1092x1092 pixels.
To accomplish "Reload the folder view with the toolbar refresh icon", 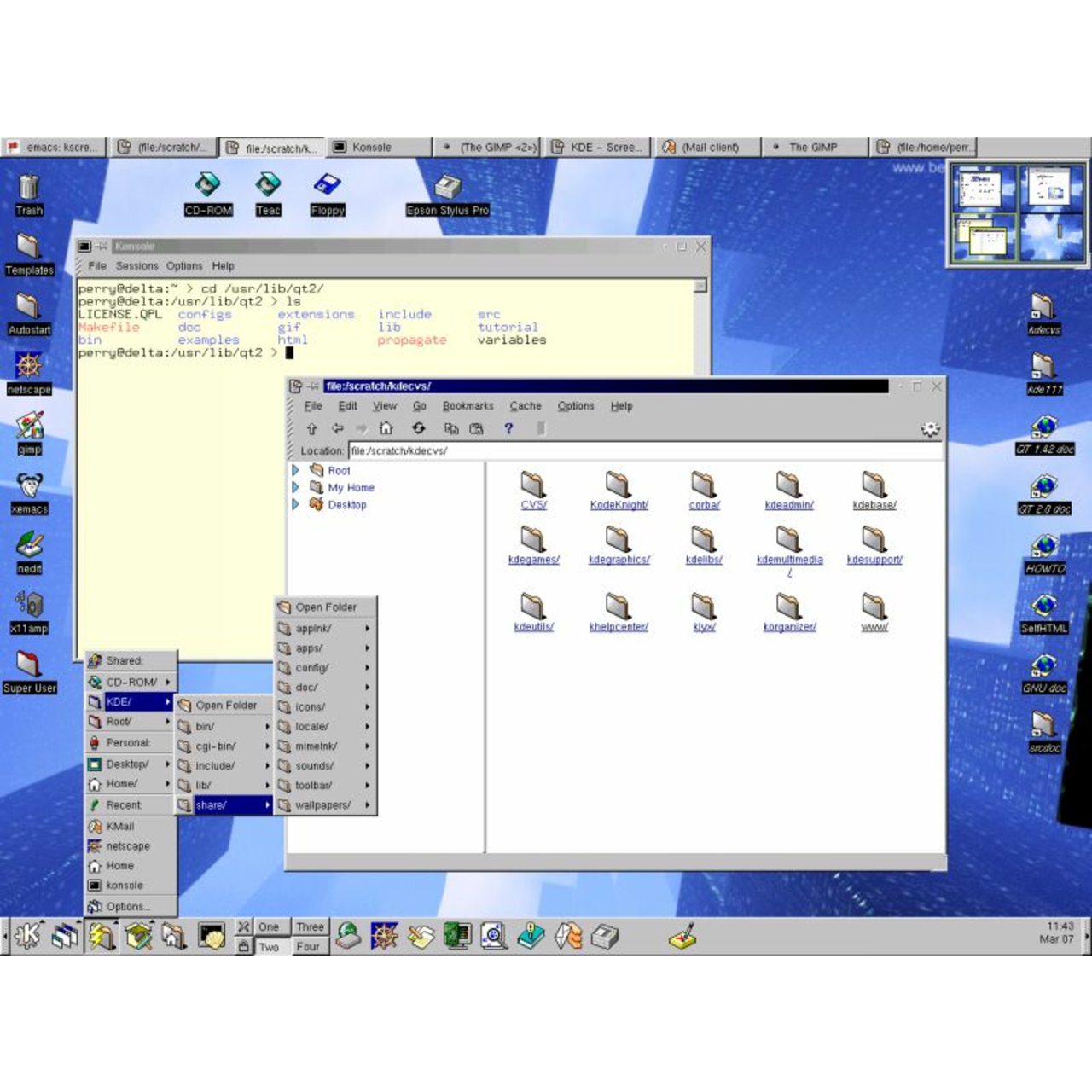I will tap(418, 428).
